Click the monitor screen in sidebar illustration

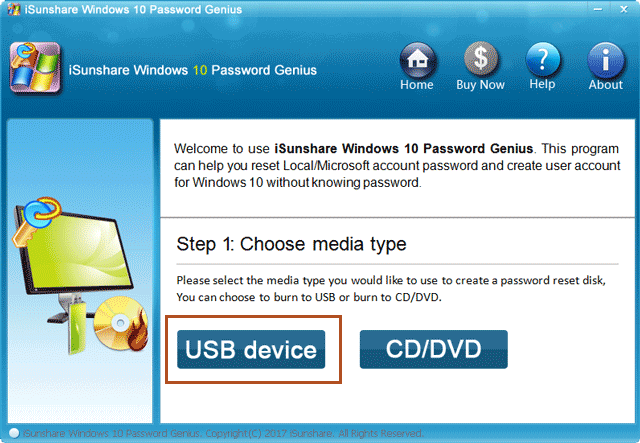[79, 254]
